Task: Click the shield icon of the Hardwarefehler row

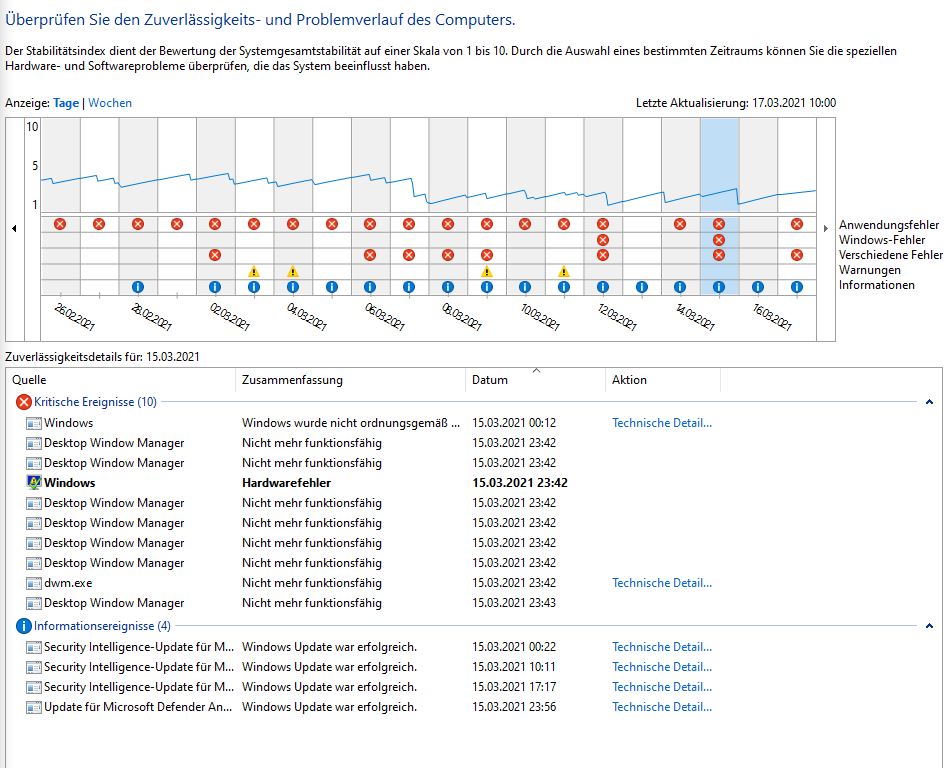Action: point(34,483)
